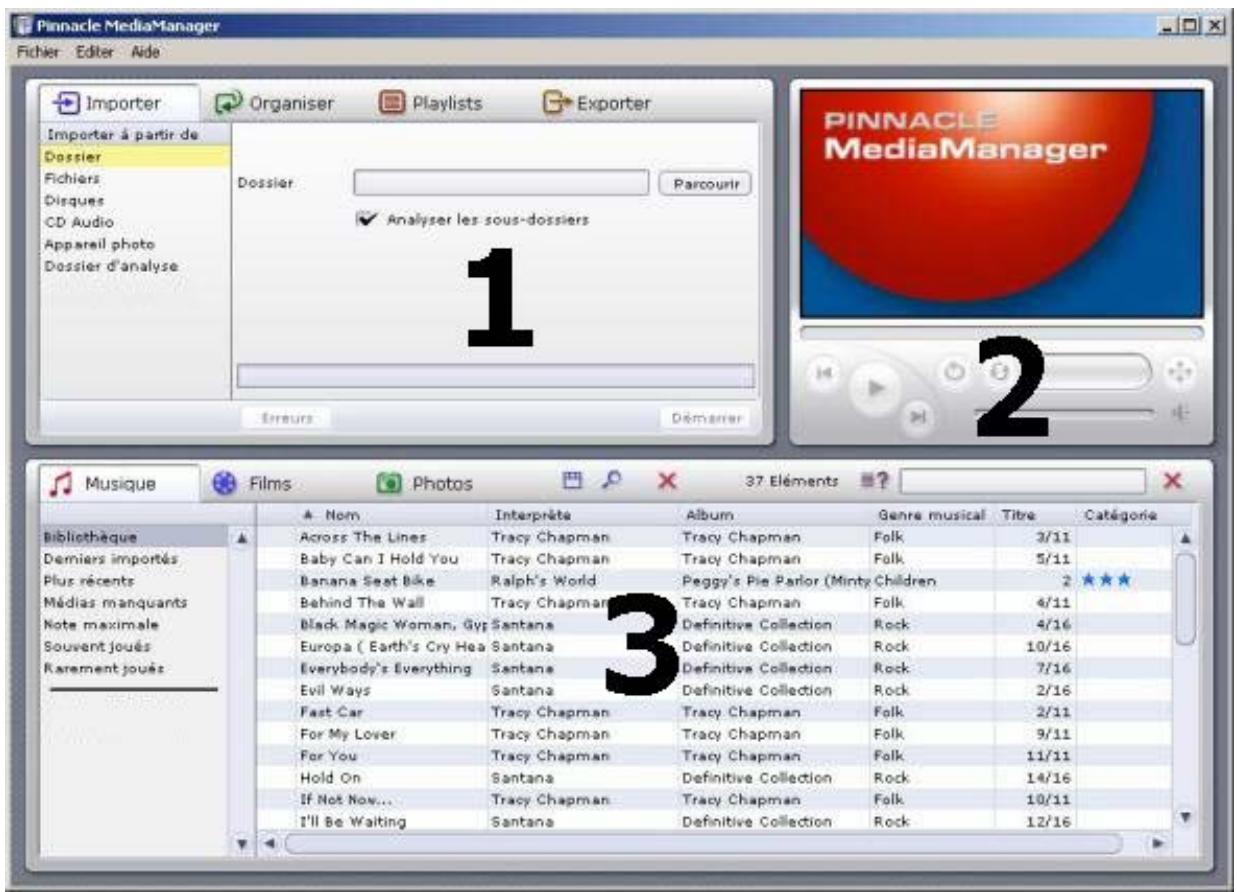The image size is (1237, 892).
Task: Click the track list scroll down arrow
Action: (1187, 816)
